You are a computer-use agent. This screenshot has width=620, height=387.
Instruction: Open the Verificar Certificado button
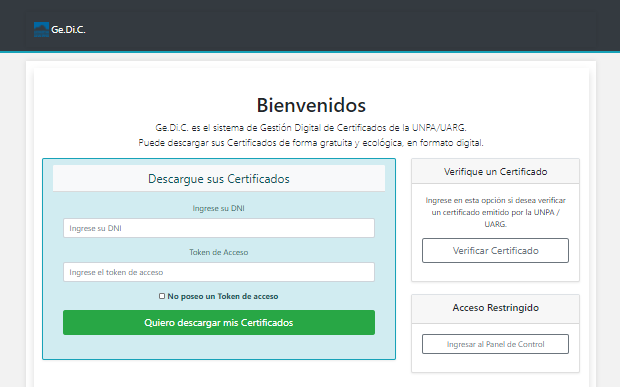[x=495, y=251]
